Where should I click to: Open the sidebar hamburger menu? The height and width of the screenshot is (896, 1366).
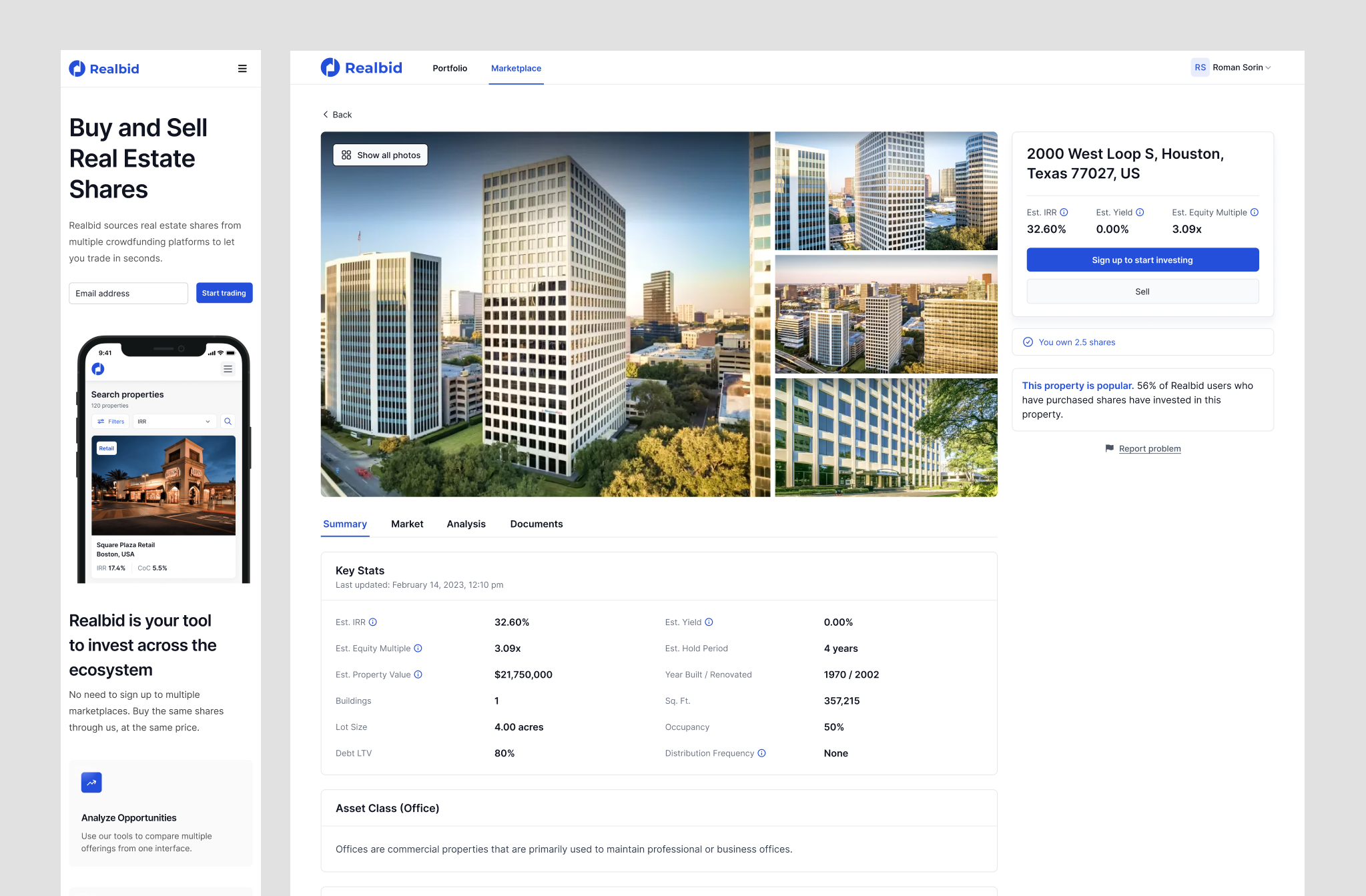coord(242,68)
